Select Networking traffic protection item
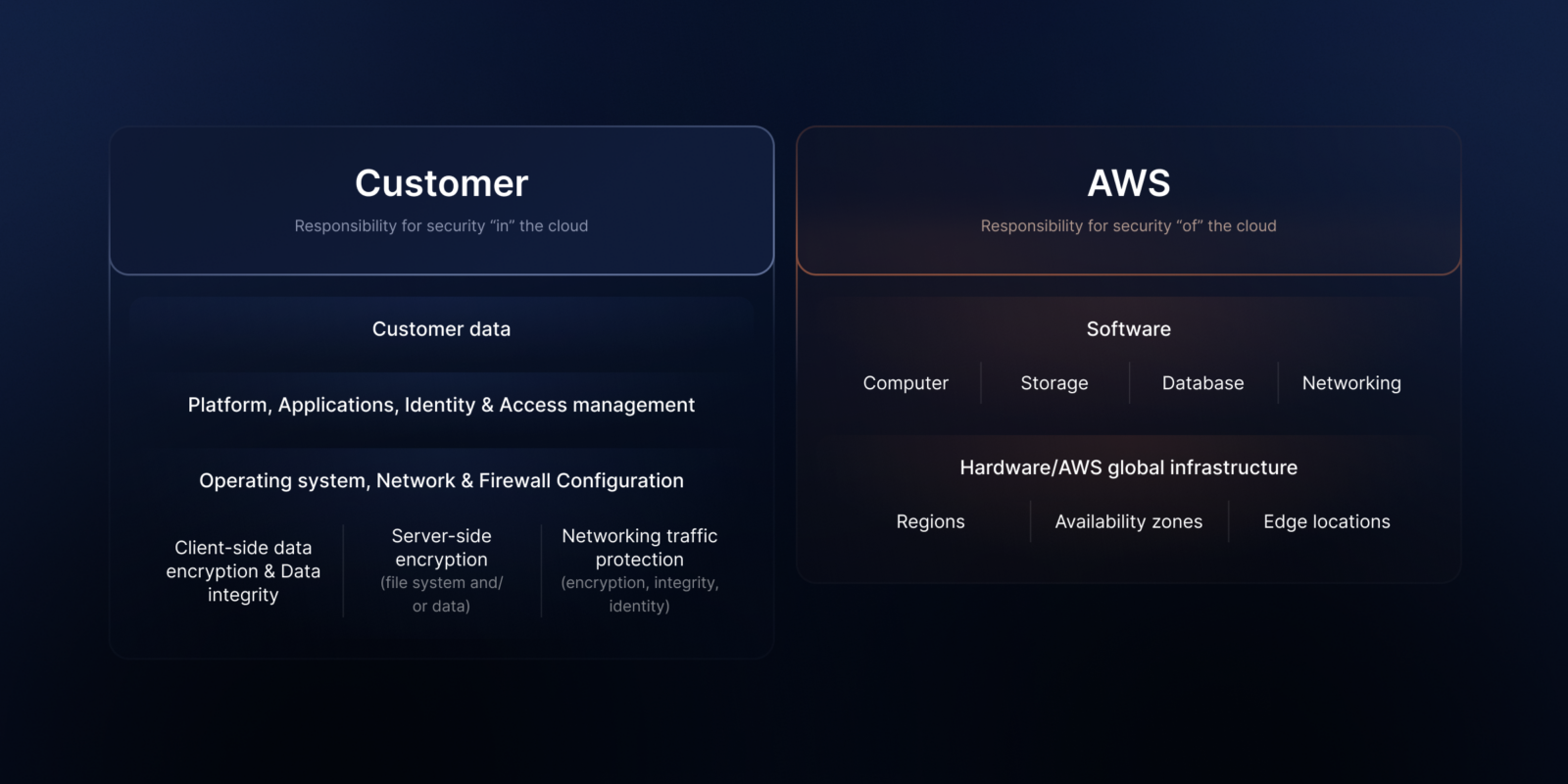Viewport: 1568px width, 784px height. [x=639, y=570]
